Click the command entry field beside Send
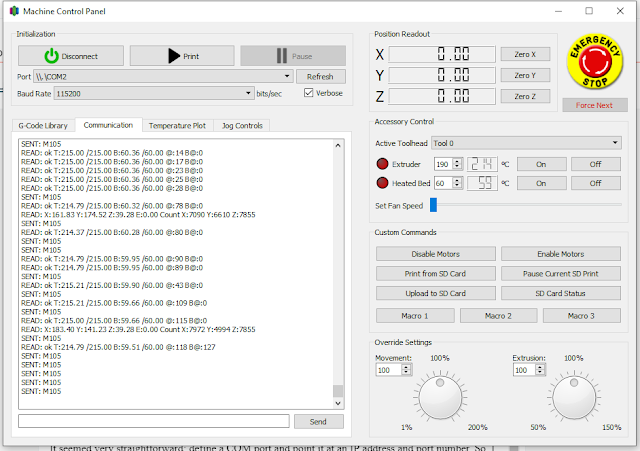Viewport: 640px width, 451px height. pyautogui.click(x=153, y=421)
